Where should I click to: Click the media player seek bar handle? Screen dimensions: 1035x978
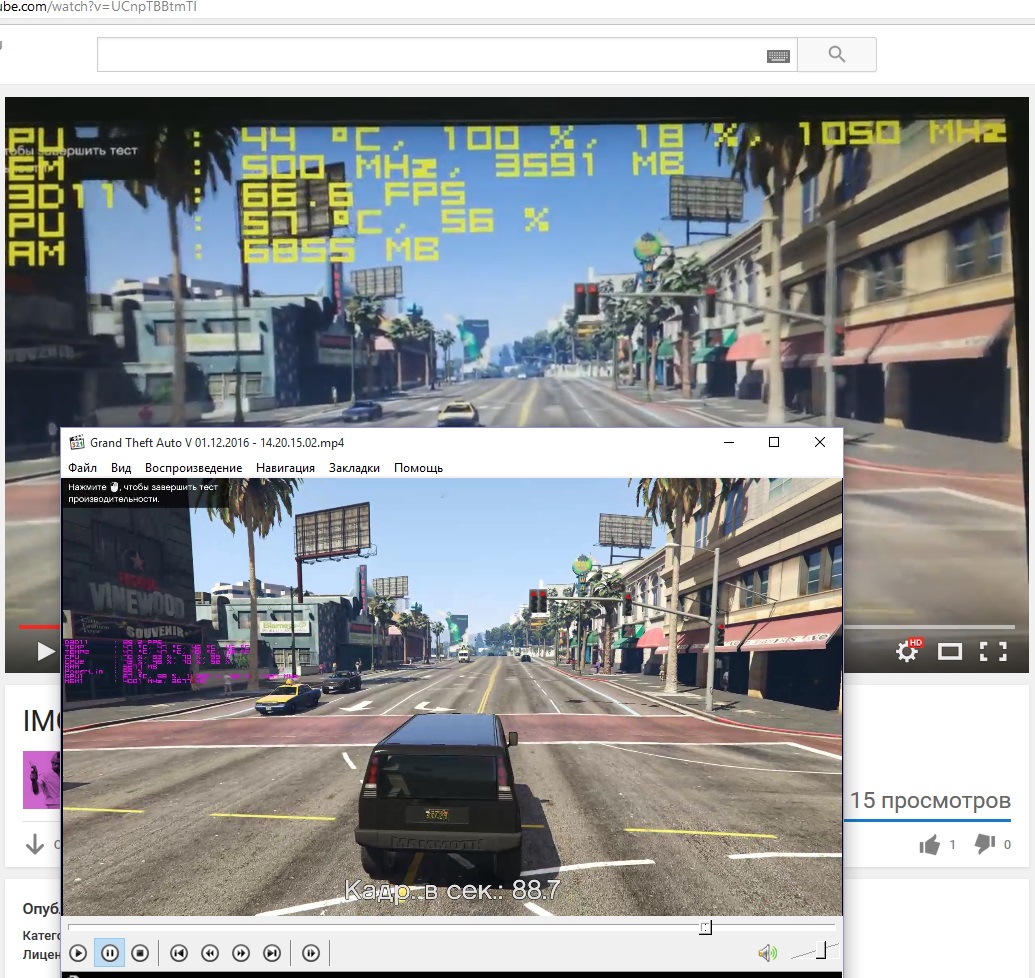tap(706, 928)
